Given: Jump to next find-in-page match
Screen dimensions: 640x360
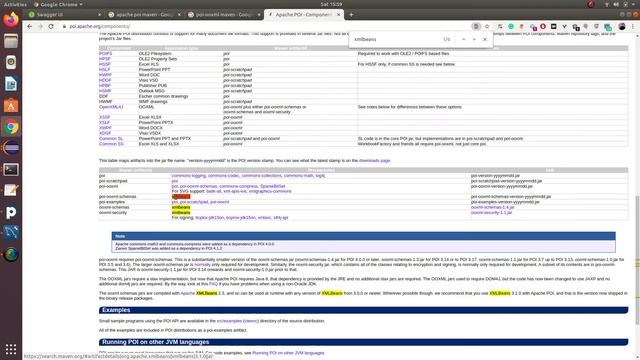Looking at the screenshot, I should point(474,39).
